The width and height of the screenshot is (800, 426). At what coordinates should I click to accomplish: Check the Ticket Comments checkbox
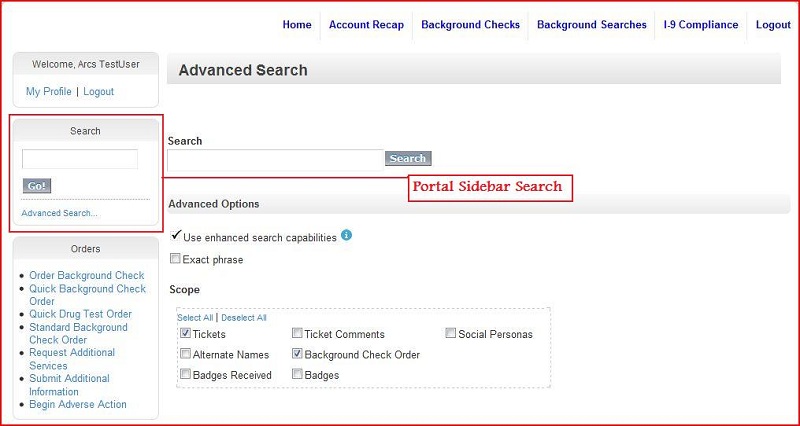pos(297,333)
